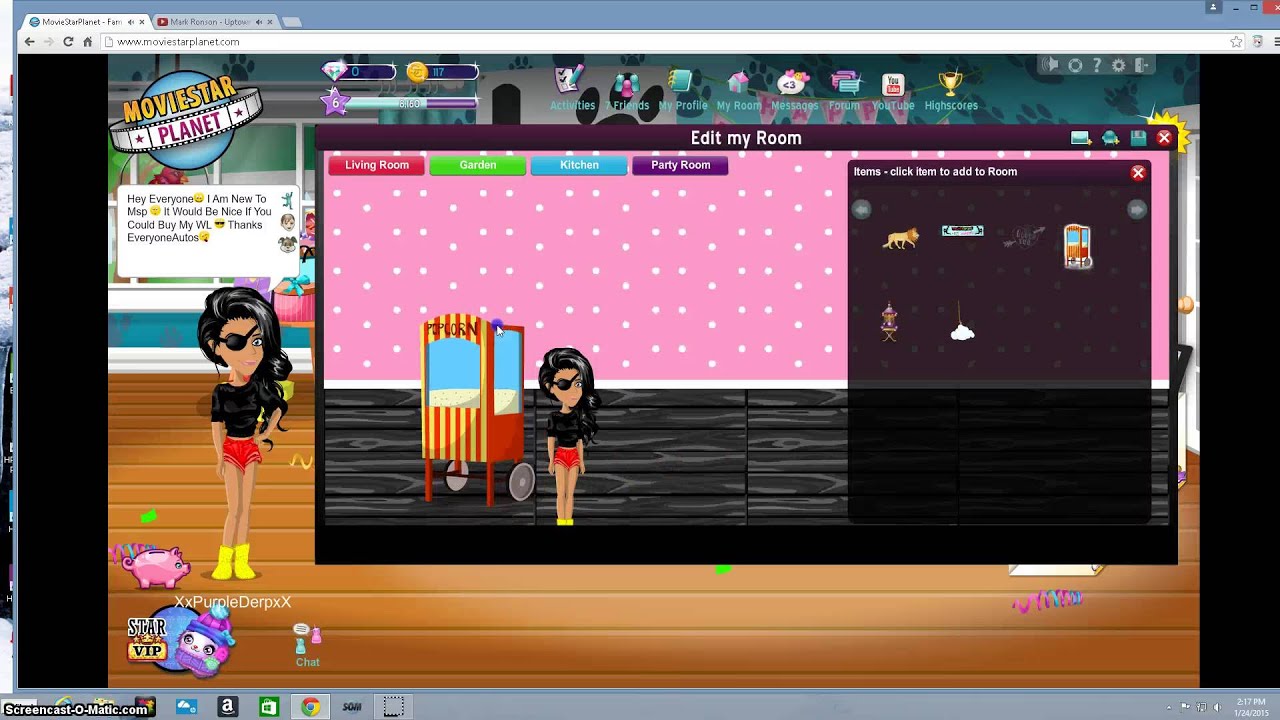The height and width of the screenshot is (720, 1280).
Task: Open Windows Store from taskbar
Action: (x=269, y=707)
